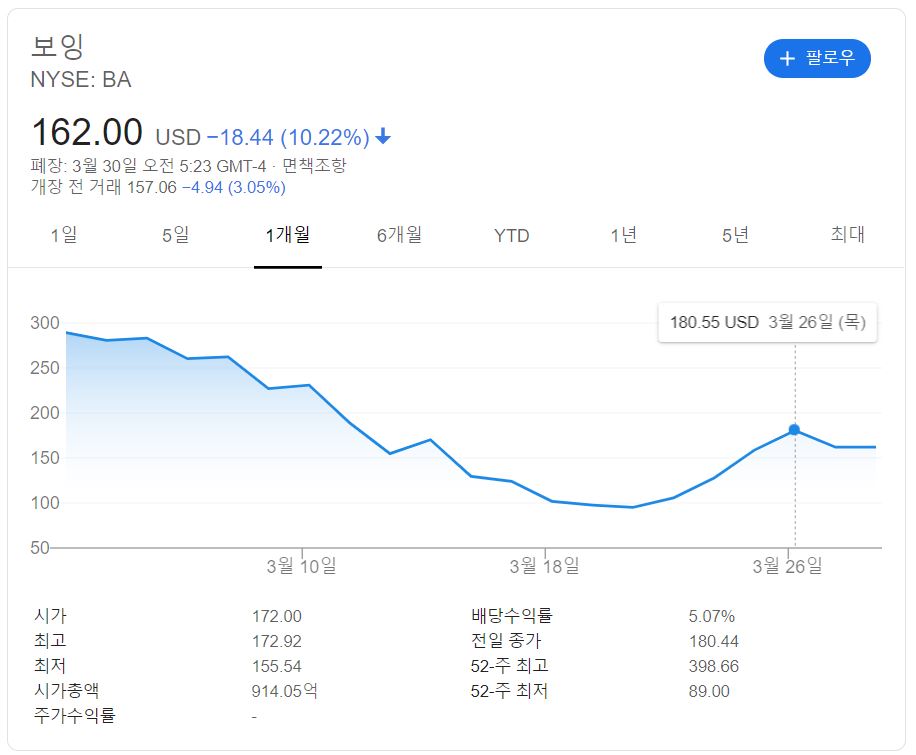Click the 3월 10일 axis label
This screenshot has width=916, height=755.
301,566
